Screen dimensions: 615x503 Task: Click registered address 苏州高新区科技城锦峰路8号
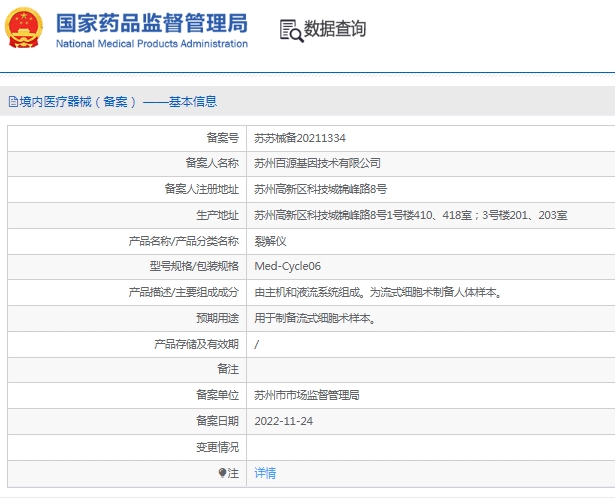tap(320, 189)
